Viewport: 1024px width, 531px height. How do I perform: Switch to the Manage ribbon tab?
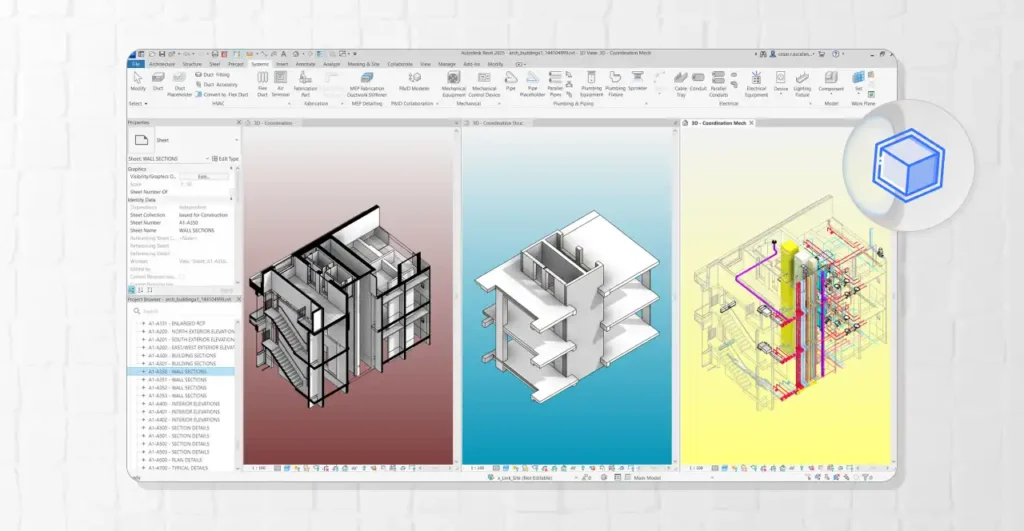447,64
